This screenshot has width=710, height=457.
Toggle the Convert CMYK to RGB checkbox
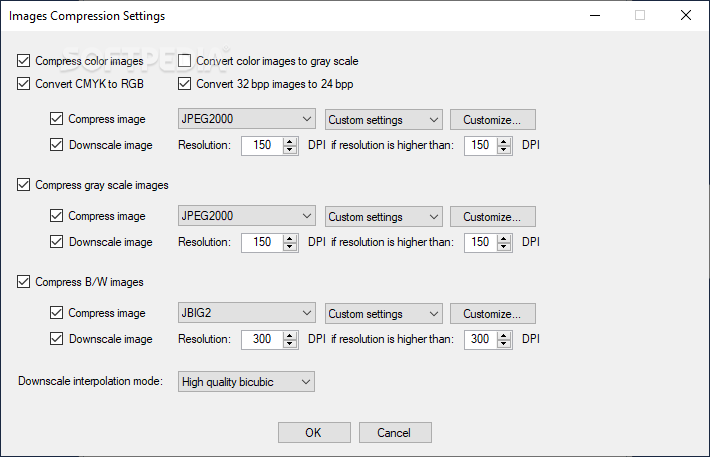24,84
